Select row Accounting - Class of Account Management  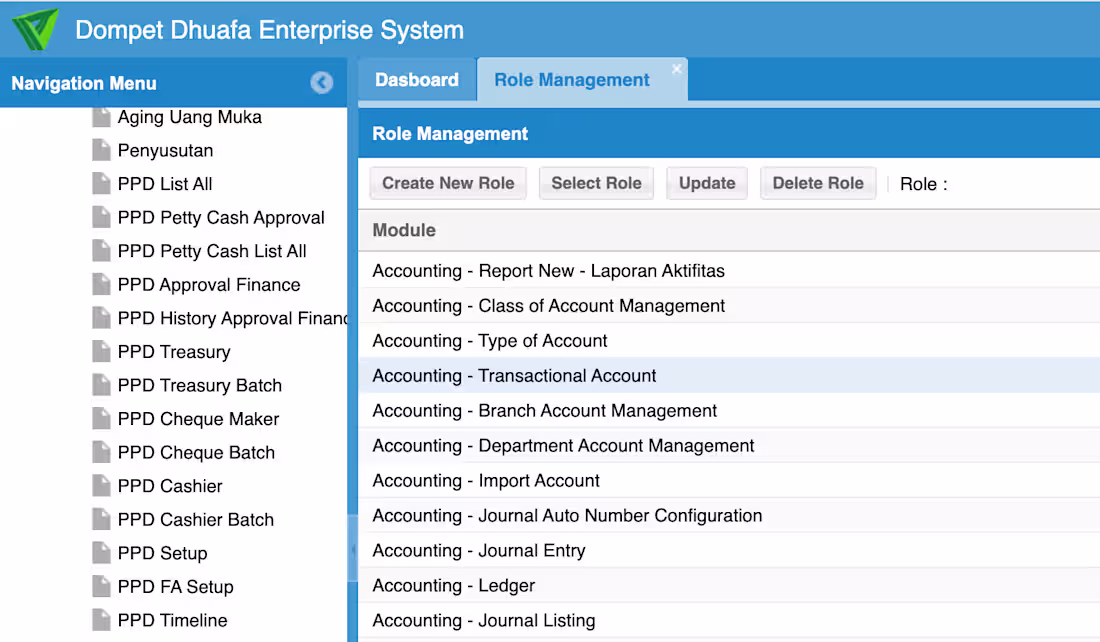(x=729, y=306)
